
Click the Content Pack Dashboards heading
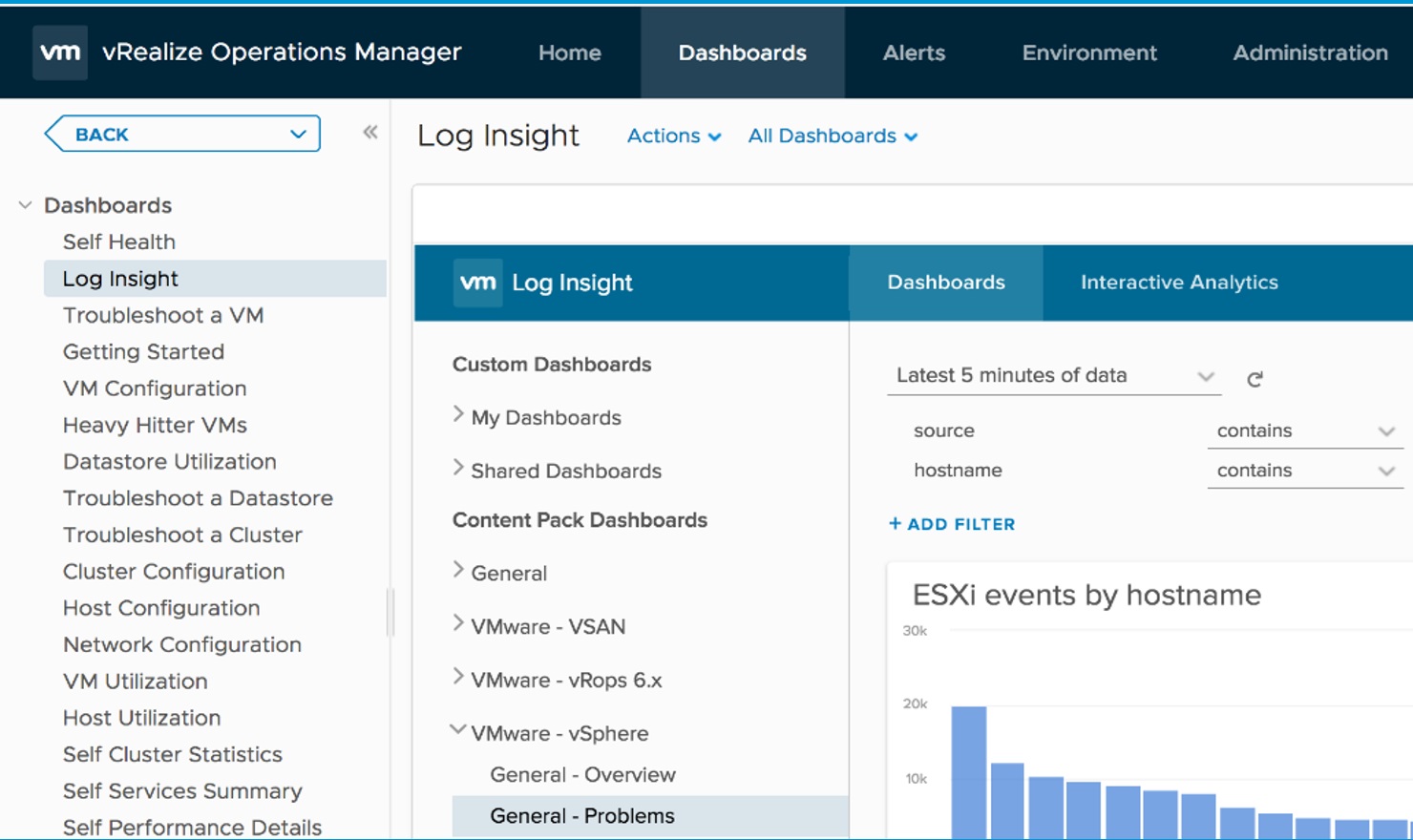[x=580, y=520]
